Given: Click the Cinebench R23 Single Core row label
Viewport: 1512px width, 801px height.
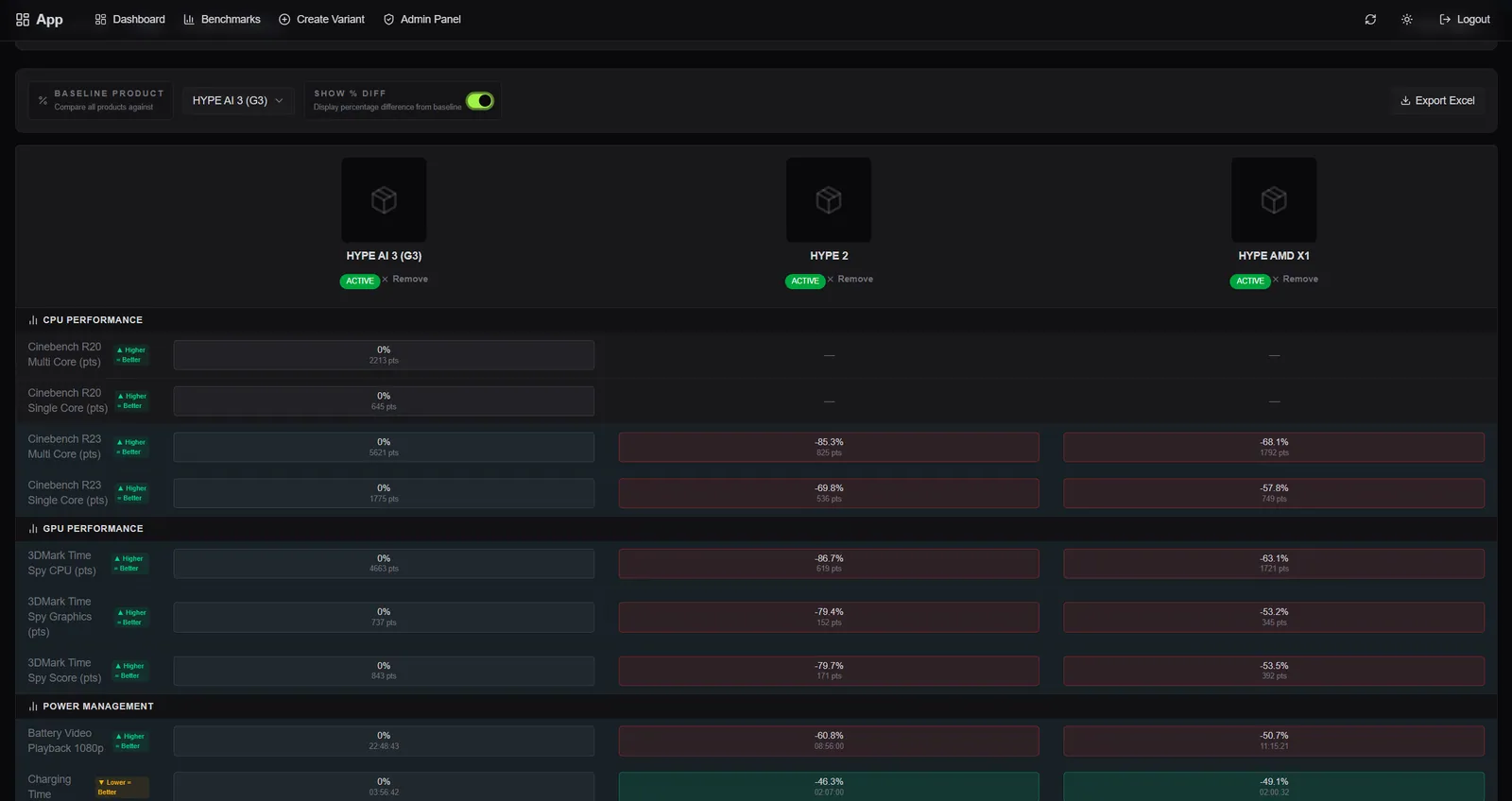Looking at the screenshot, I should (67, 493).
